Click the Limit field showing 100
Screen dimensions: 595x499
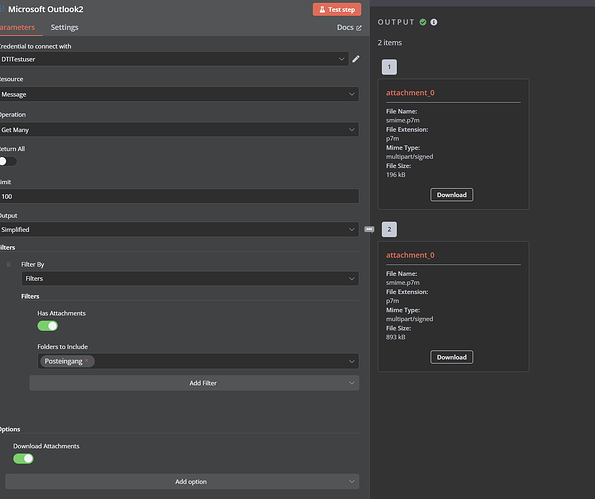[x=179, y=196]
